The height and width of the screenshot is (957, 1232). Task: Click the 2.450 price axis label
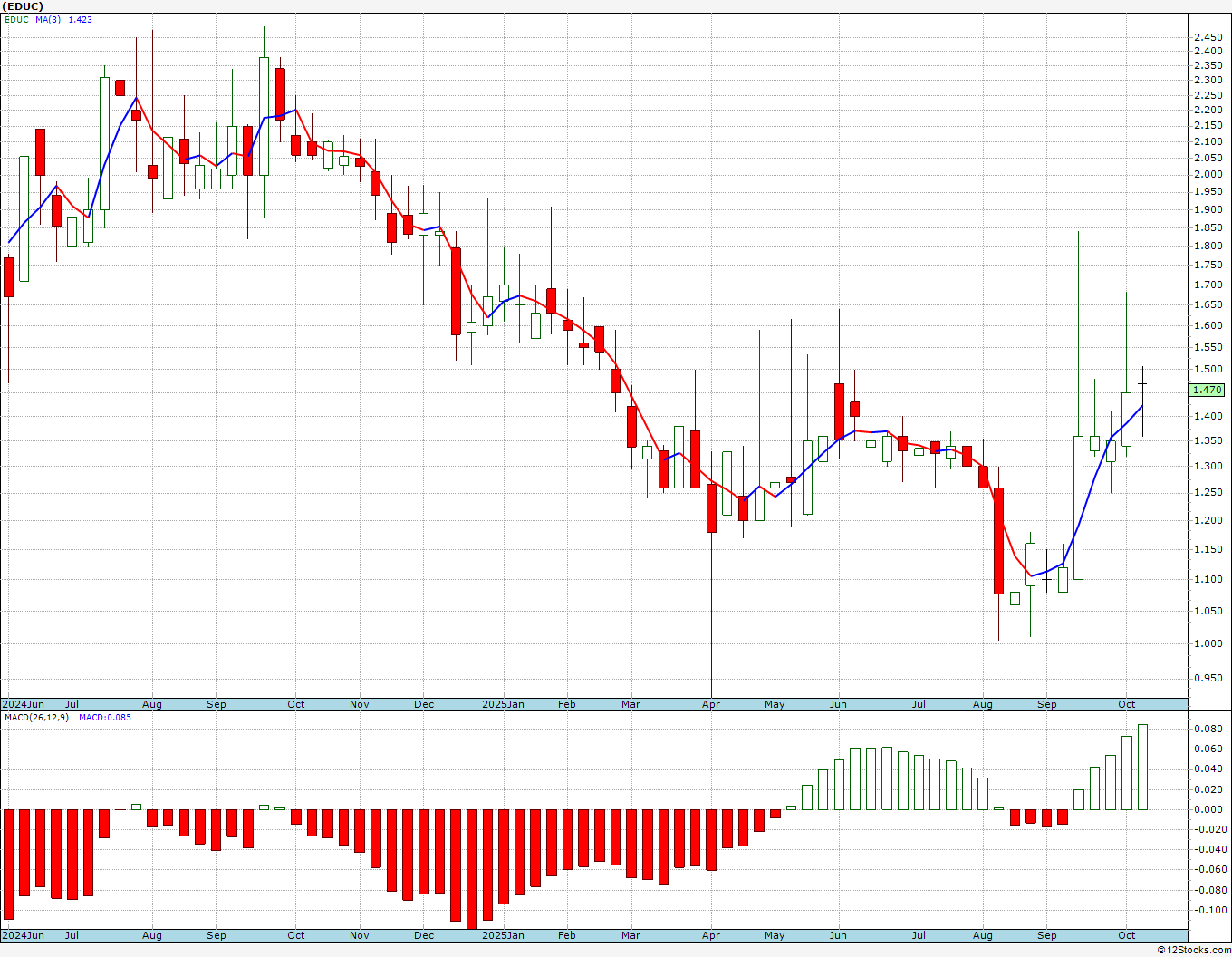pos(1208,37)
